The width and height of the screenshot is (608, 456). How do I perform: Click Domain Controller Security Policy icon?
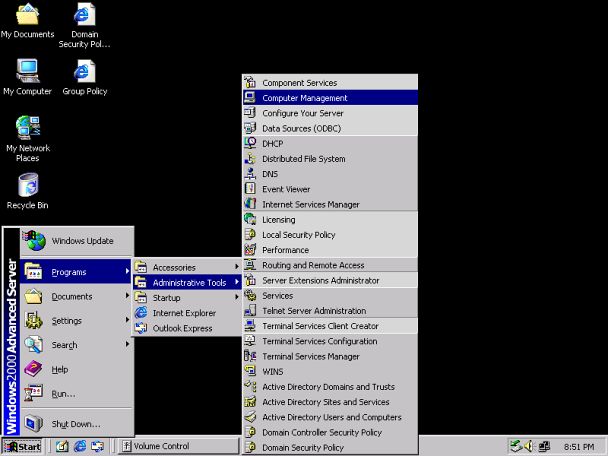pyautogui.click(x=250, y=432)
